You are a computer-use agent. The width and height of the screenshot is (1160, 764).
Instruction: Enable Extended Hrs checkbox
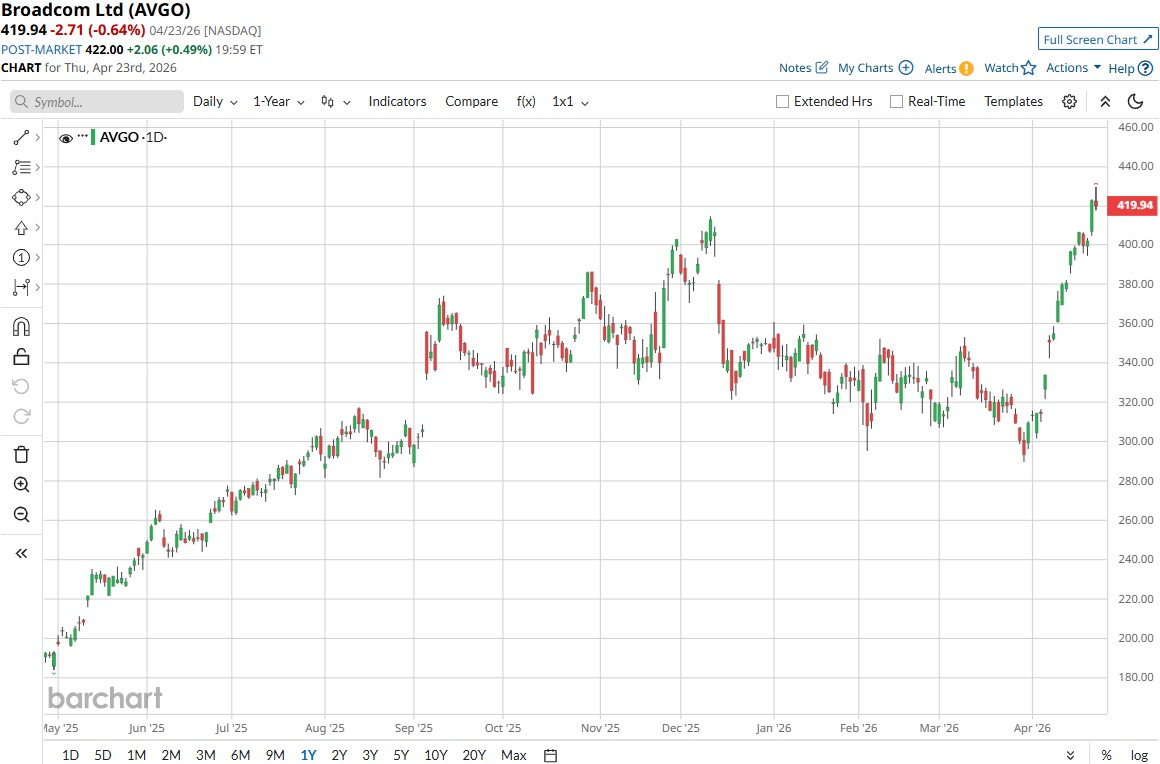[x=782, y=102]
